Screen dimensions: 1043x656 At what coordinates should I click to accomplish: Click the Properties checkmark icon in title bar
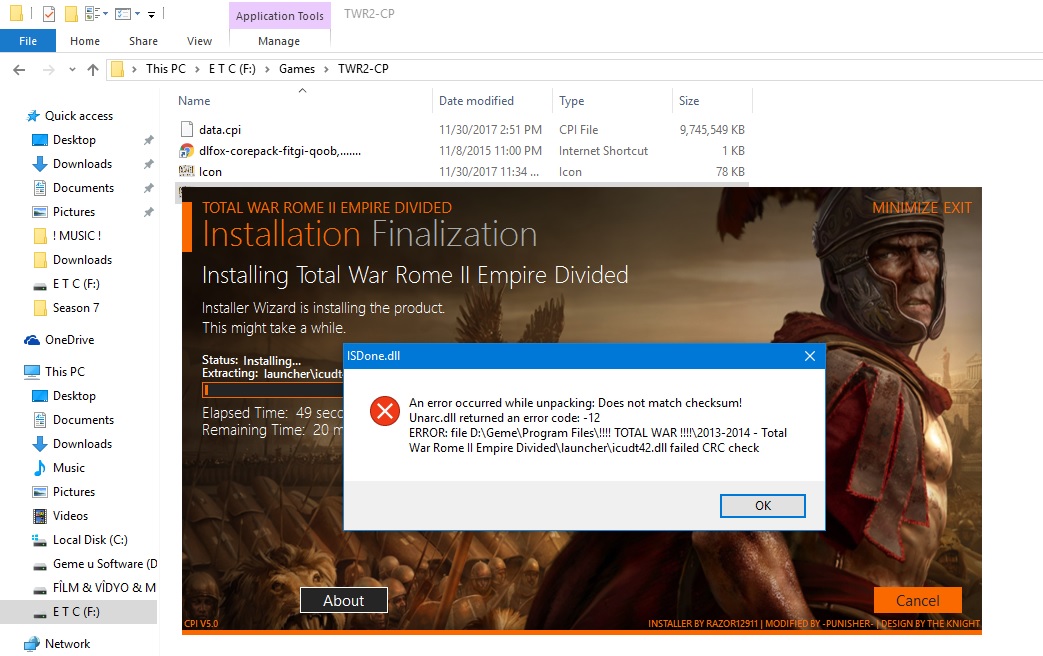point(49,15)
